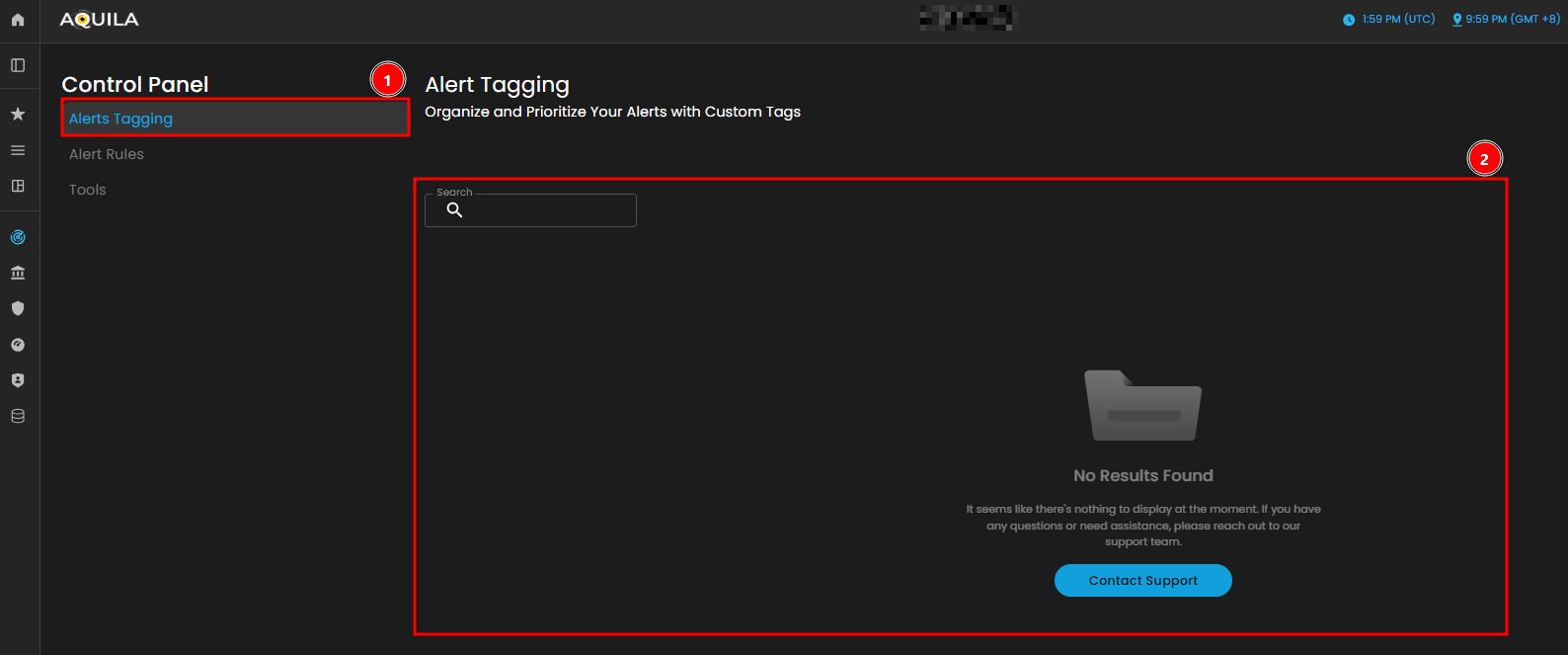Toggle the sidebar panel layout icon
The width and height of the screenshot is (1568, 655).
18,65
